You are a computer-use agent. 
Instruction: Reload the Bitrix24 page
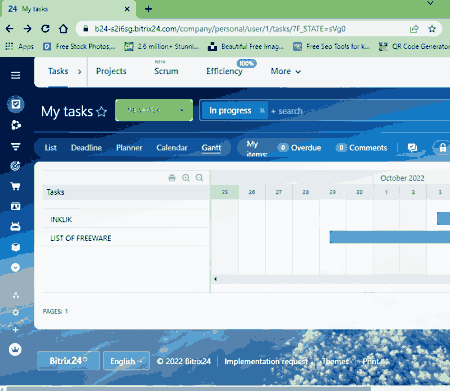[x=45, y=29]
